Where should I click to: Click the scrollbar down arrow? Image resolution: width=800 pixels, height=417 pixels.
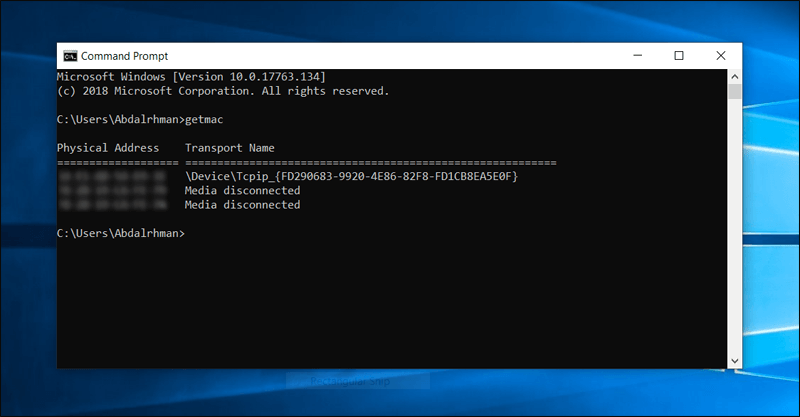(x=735, y=361)
